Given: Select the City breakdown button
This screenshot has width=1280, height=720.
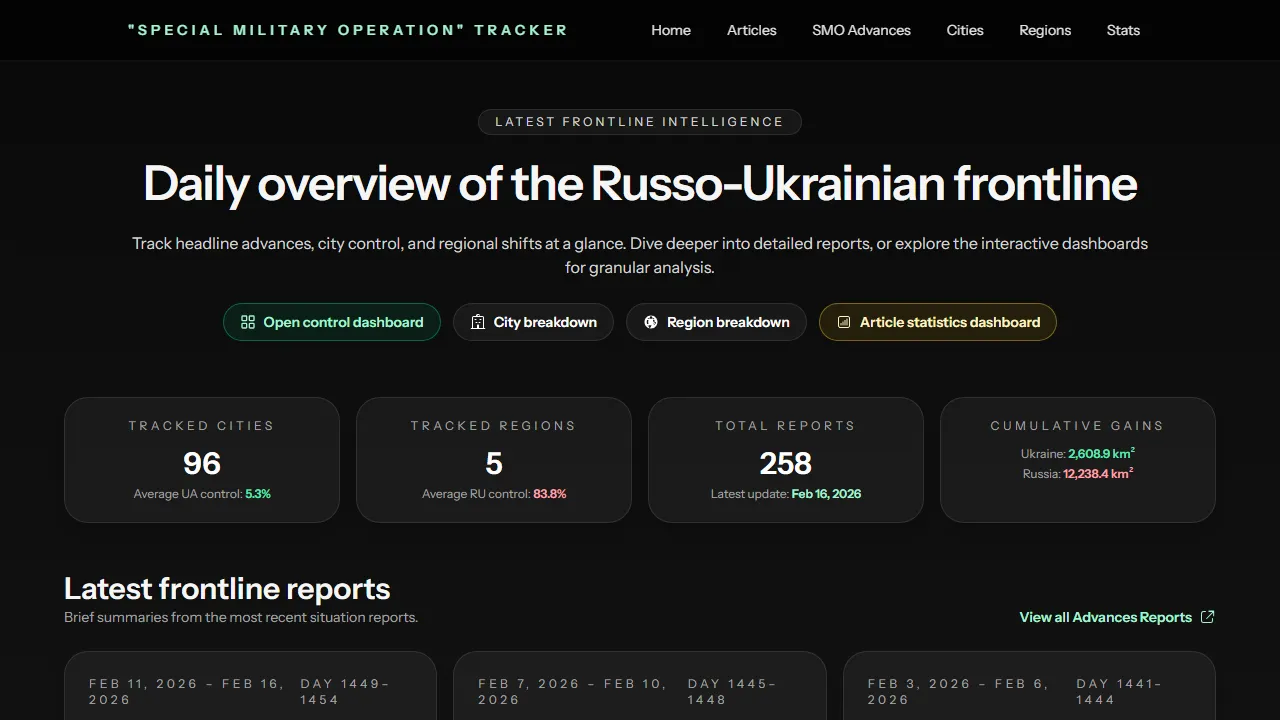Looking at the screenshot, I should tap(533, 322).
